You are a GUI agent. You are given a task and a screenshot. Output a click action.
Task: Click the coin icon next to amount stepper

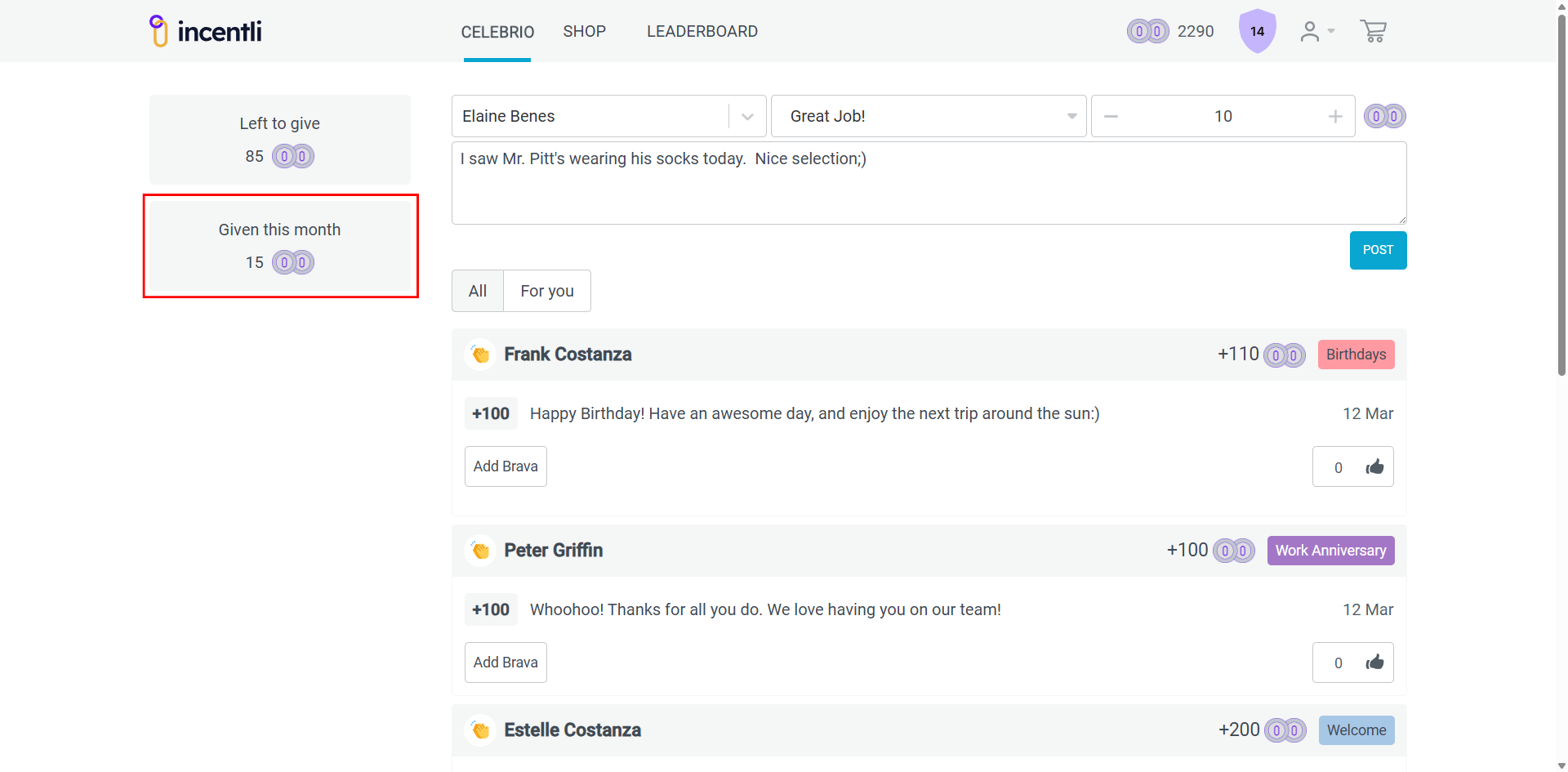click(1385, 116)
